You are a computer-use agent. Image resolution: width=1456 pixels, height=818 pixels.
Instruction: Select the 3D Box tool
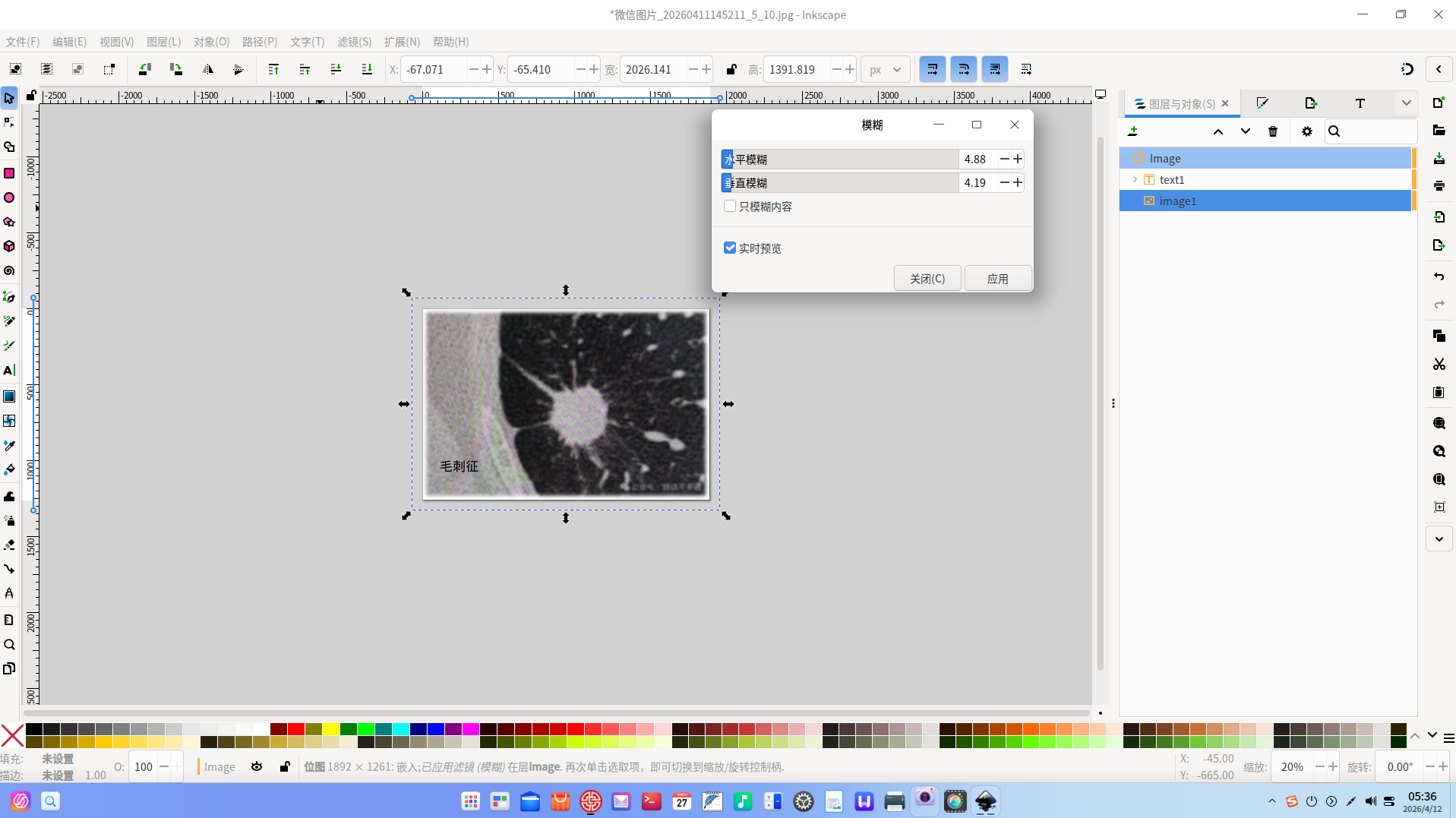click(9, 246)
